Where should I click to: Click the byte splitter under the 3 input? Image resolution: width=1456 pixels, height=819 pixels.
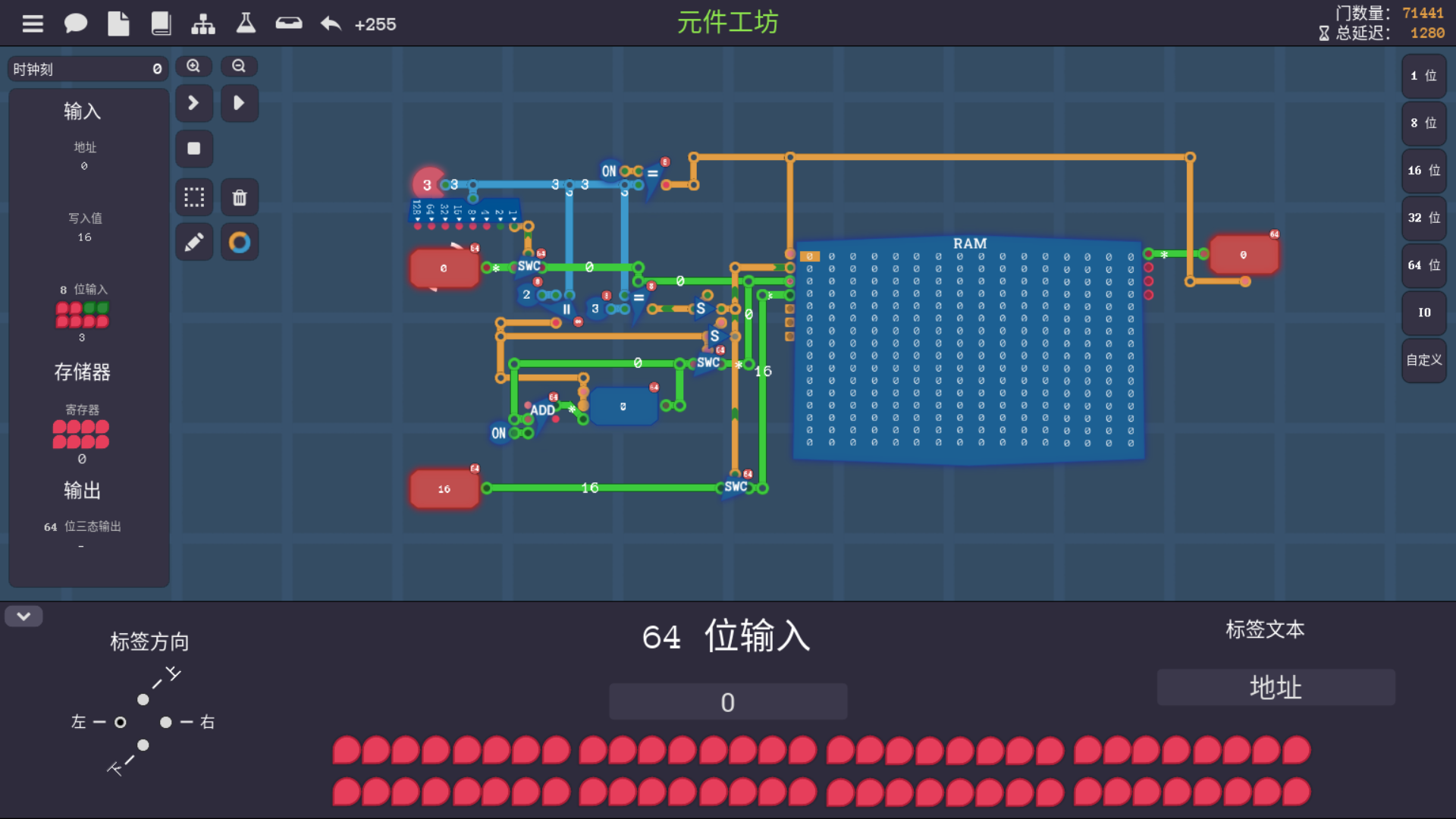click(x=465, y=212)
